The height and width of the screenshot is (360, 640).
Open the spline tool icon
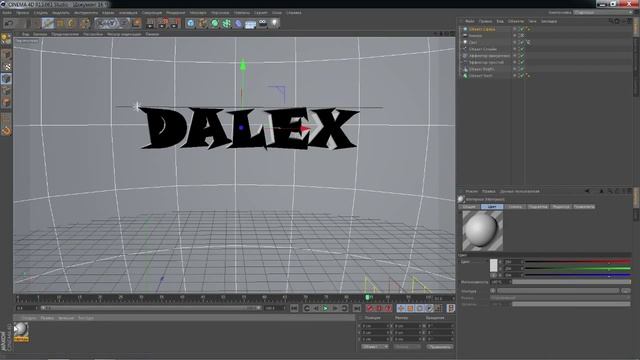(203, 23)
